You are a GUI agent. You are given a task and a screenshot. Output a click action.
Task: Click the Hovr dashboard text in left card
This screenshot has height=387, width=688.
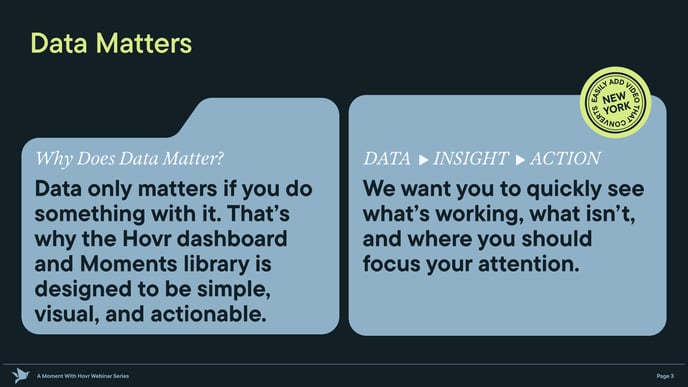point(204,239)
